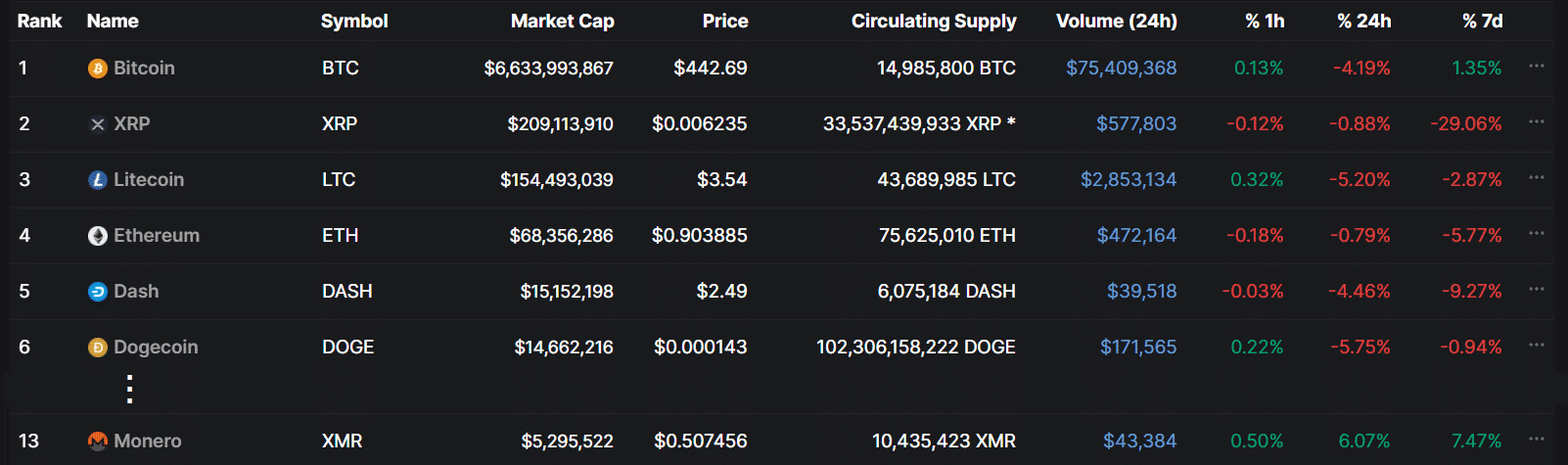
Task: Click Litecoin's volume value $2,853,134
Action: [1128, 180]
